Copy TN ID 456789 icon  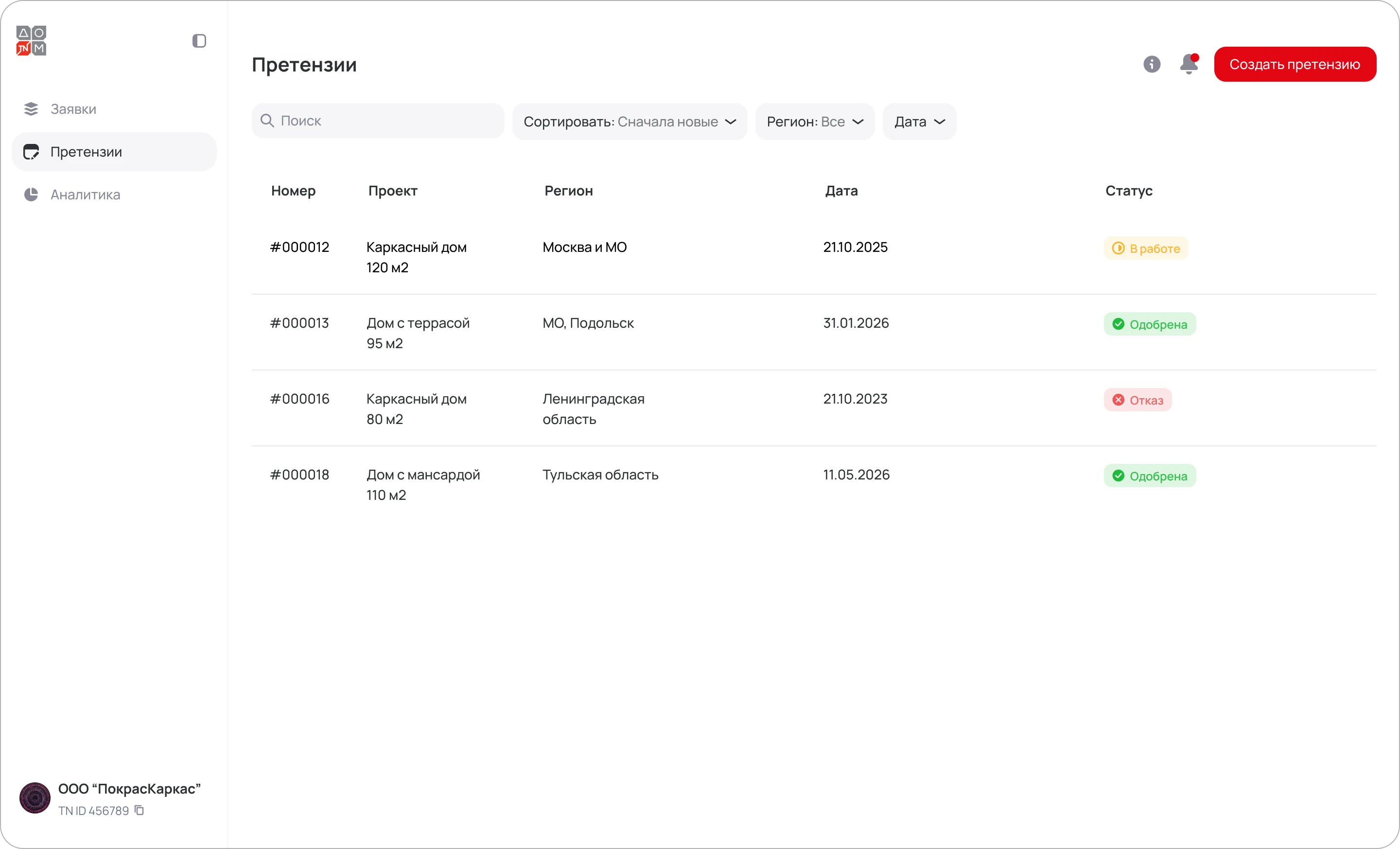(139, 811)
